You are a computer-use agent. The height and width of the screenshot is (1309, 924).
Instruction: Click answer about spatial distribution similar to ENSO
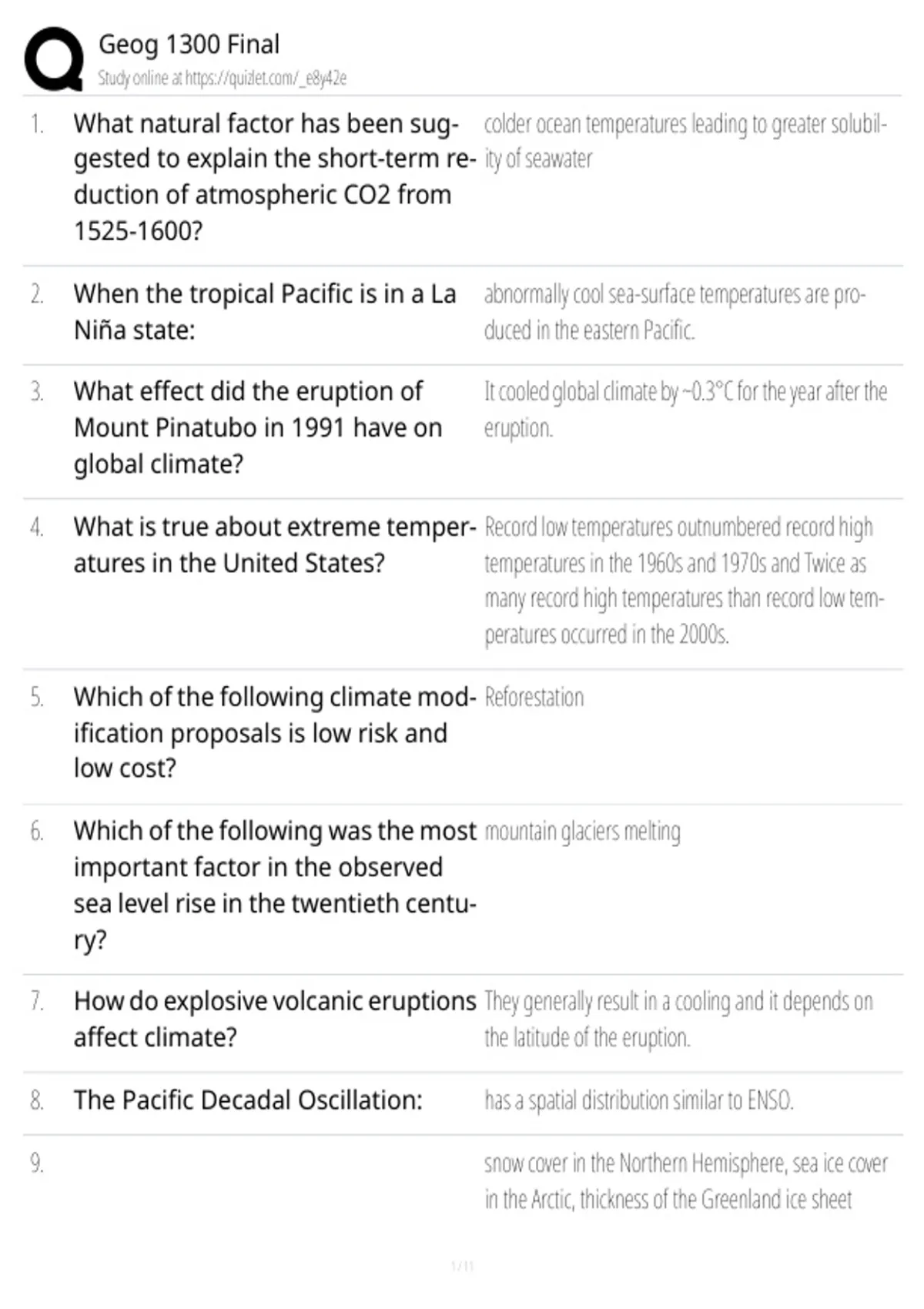[638, 1100]
